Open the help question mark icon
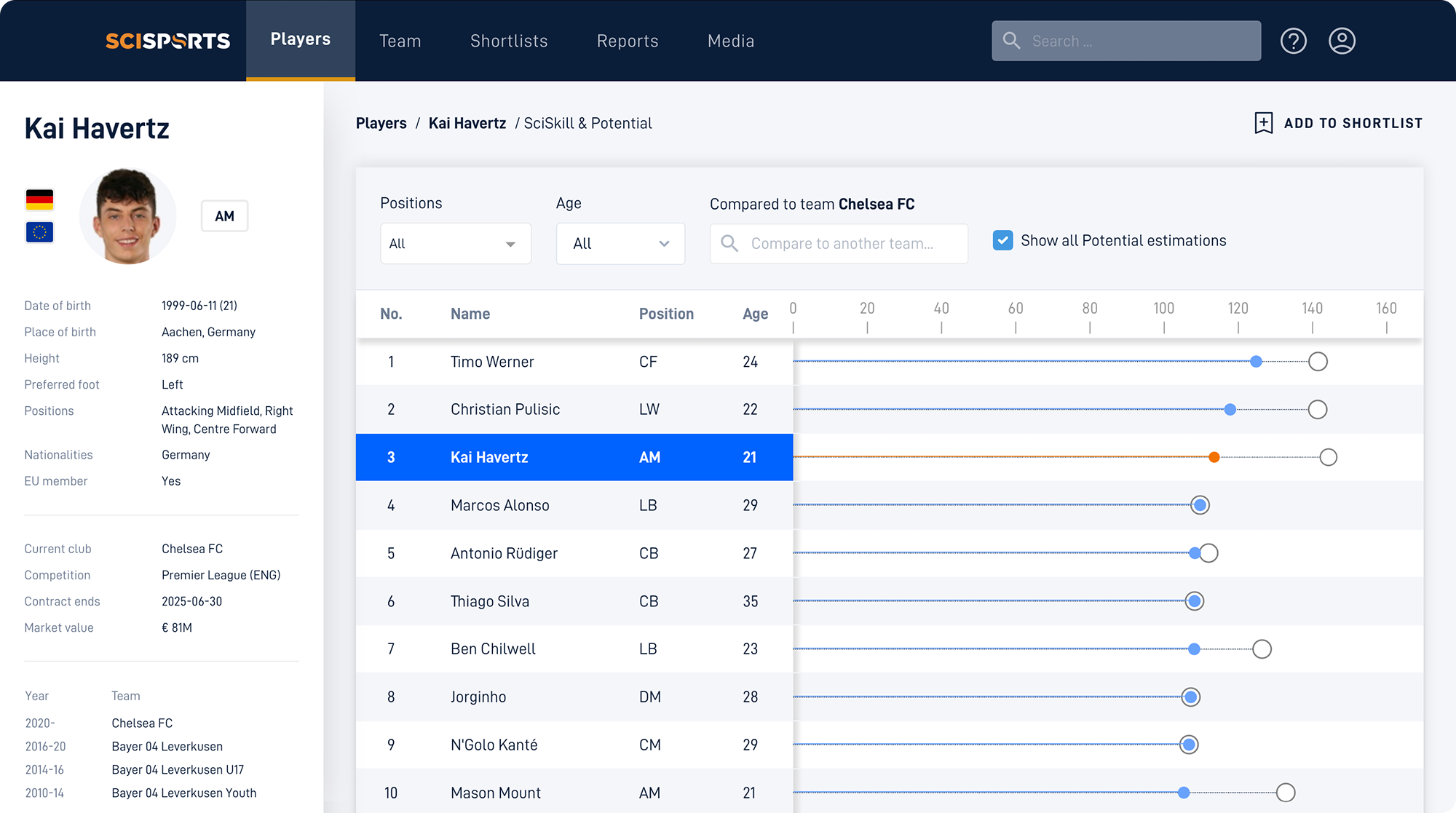Screen dimensions: 1456x813 point(1294,41)
